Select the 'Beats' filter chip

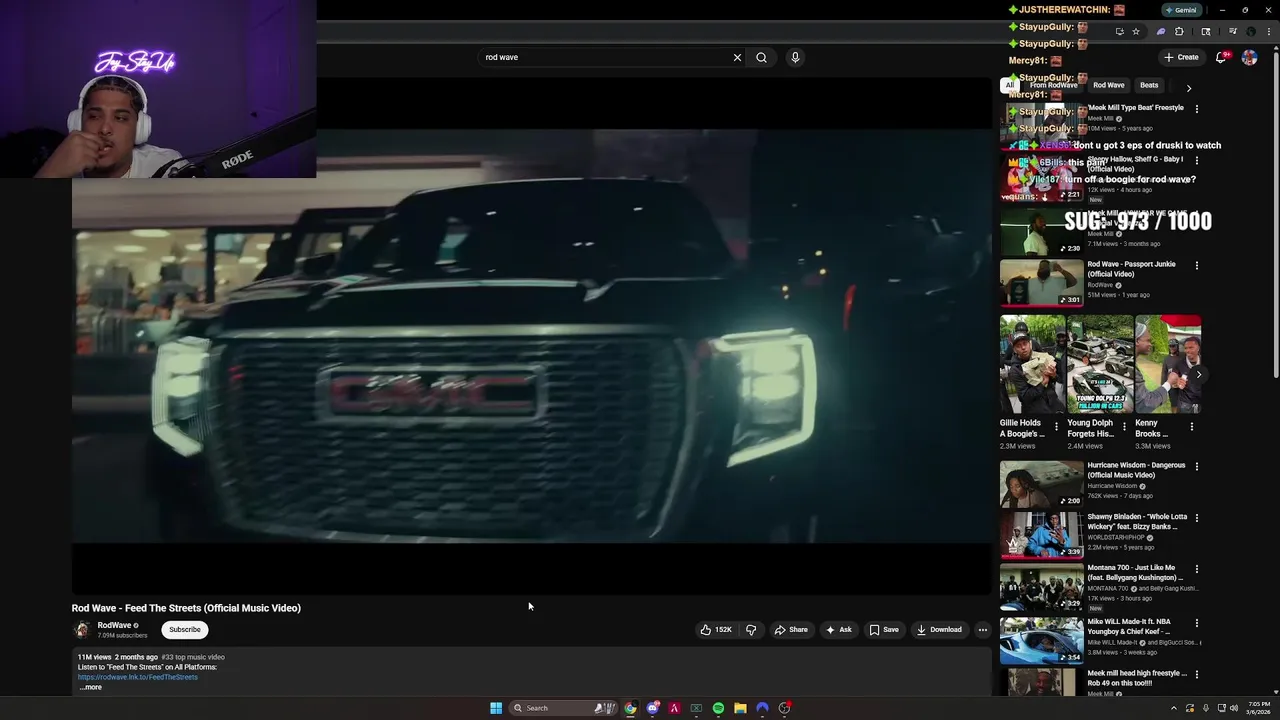tap(1149, 85)
